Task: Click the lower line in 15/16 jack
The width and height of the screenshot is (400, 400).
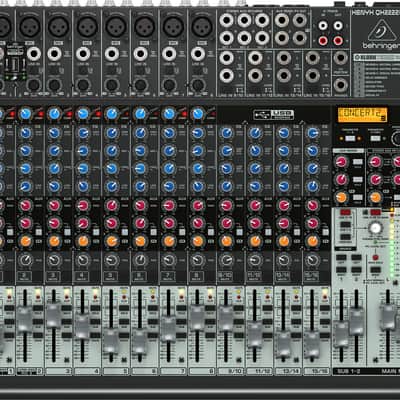Action: tap(312, 76)
